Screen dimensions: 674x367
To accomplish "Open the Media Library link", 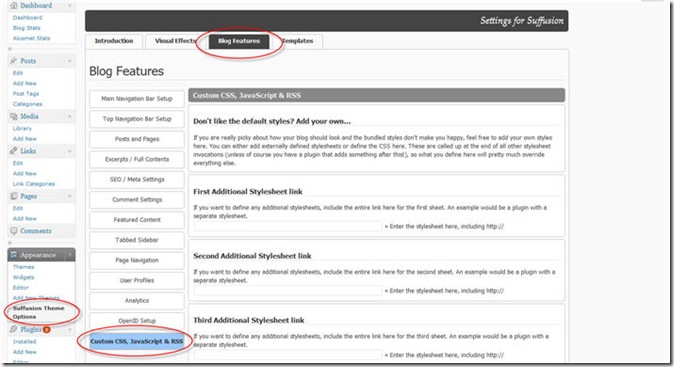I will click(22, 128).
